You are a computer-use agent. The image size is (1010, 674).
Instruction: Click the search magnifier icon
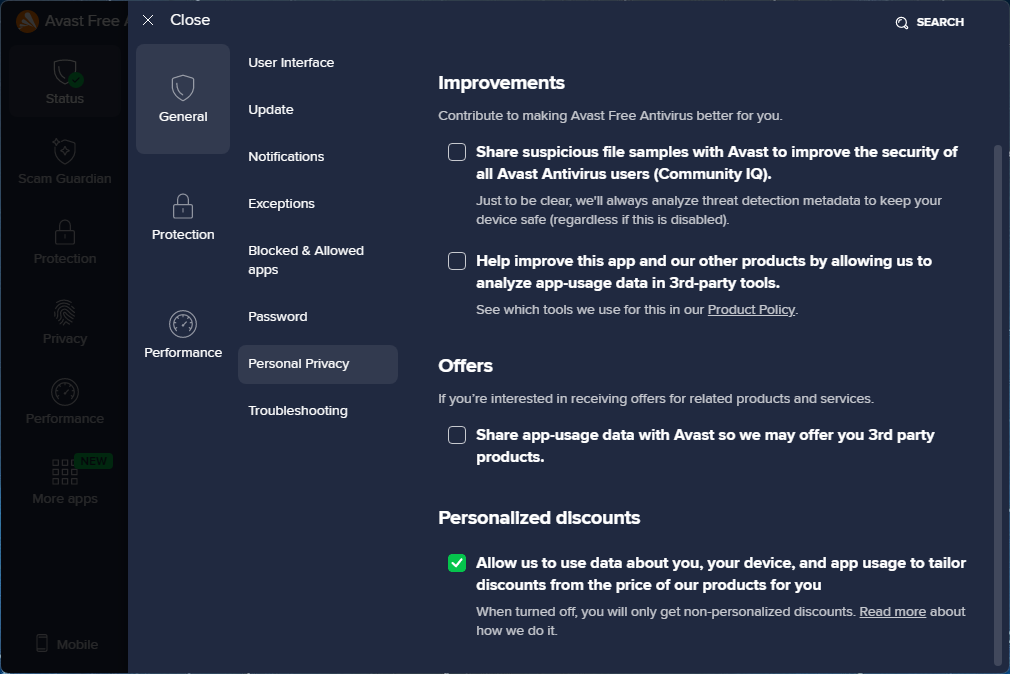pyautogui.click(x=902, y=23)
